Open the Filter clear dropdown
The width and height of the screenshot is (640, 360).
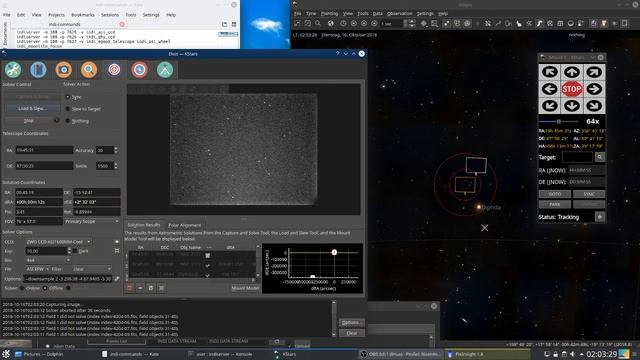(x=92, y=269)
